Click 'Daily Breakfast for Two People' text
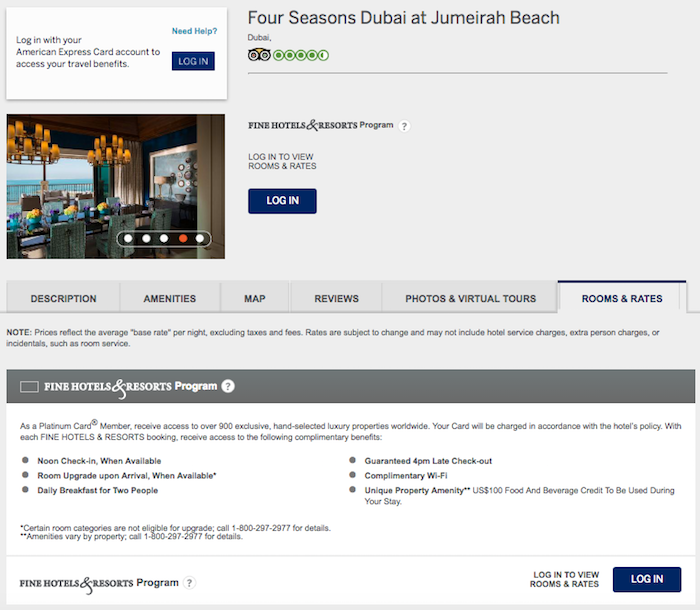The width and height of the screenshot is (700, 610). (98, 490)
